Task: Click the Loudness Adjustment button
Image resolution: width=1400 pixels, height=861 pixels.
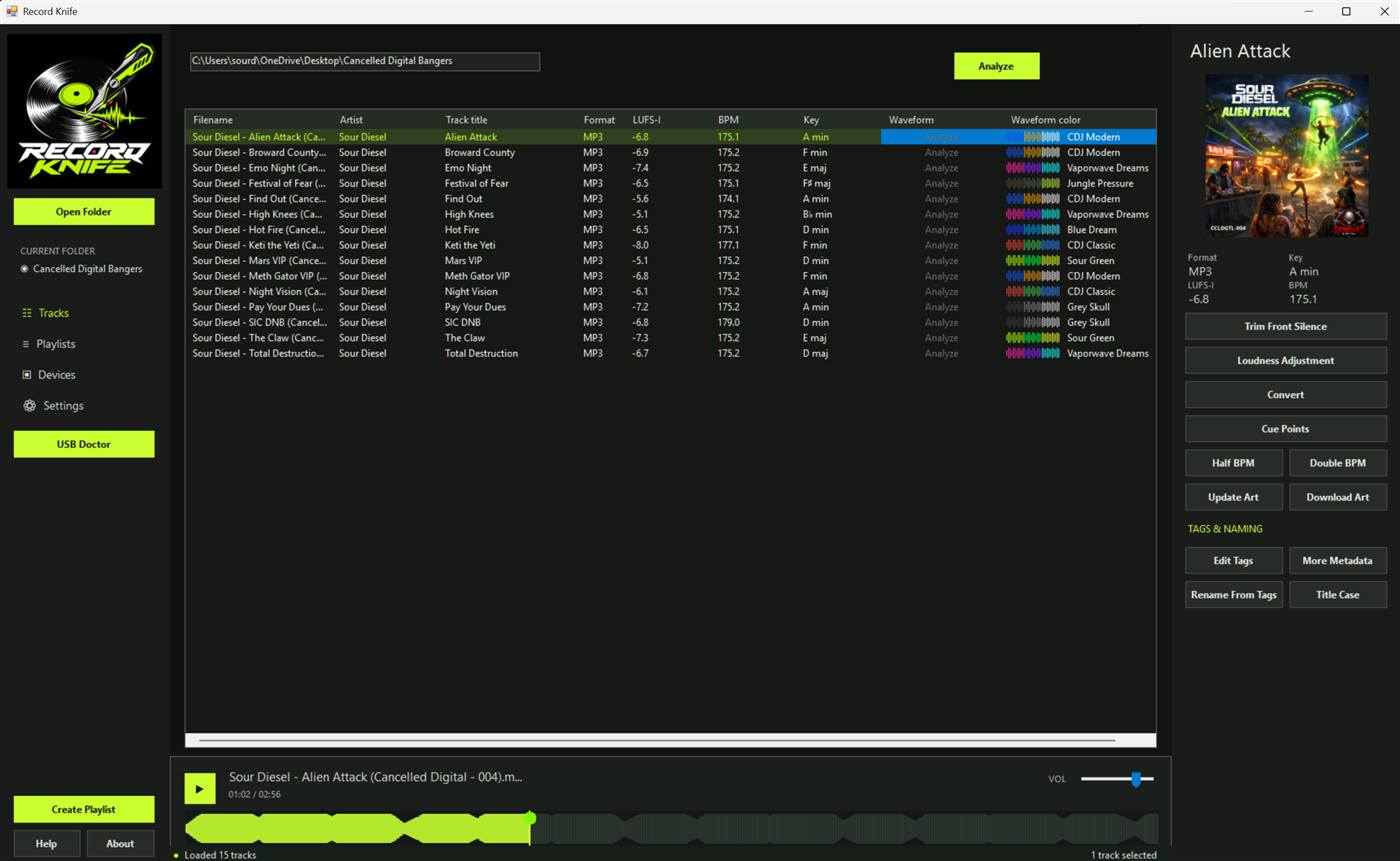Action: click(1286, 360)
